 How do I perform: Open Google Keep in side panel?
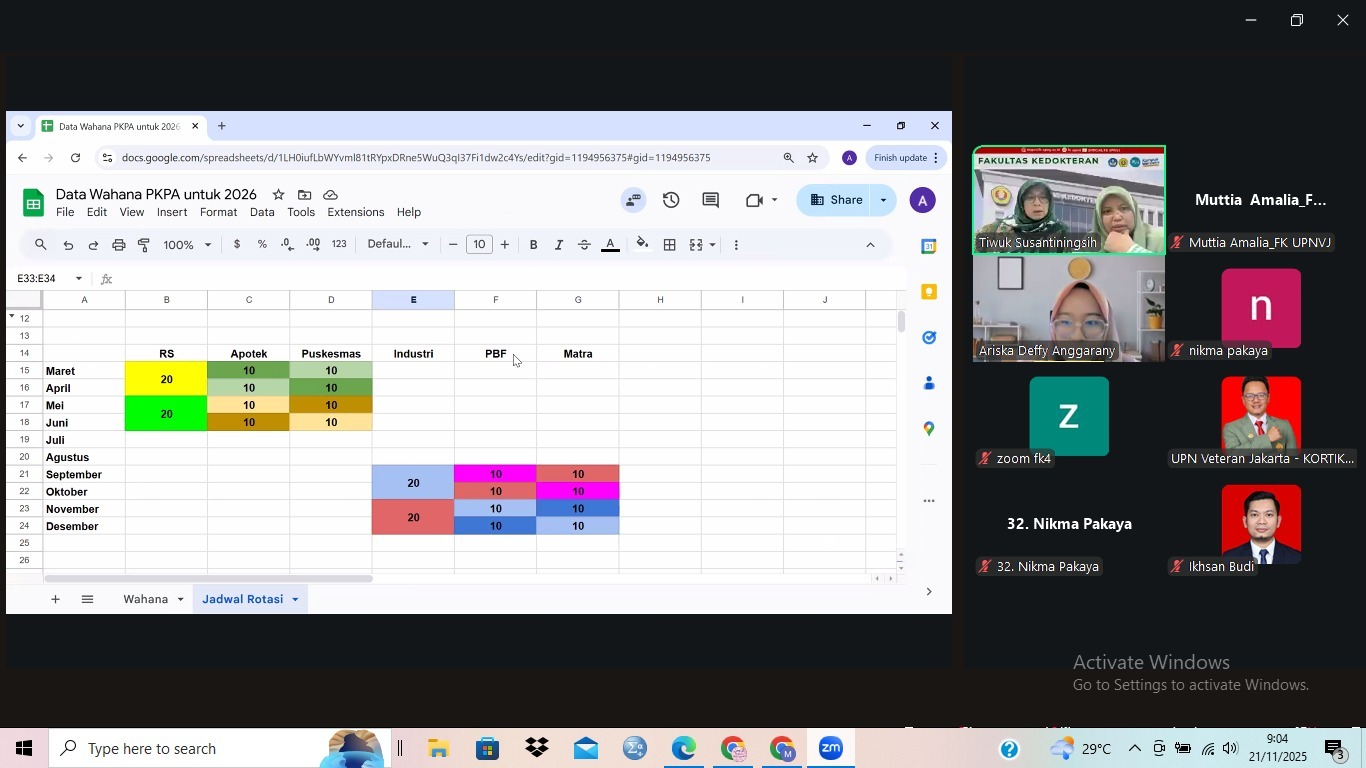pos(929,292)
